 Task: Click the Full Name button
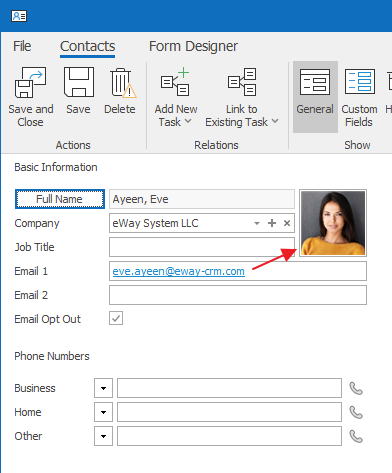pos(60,199)
